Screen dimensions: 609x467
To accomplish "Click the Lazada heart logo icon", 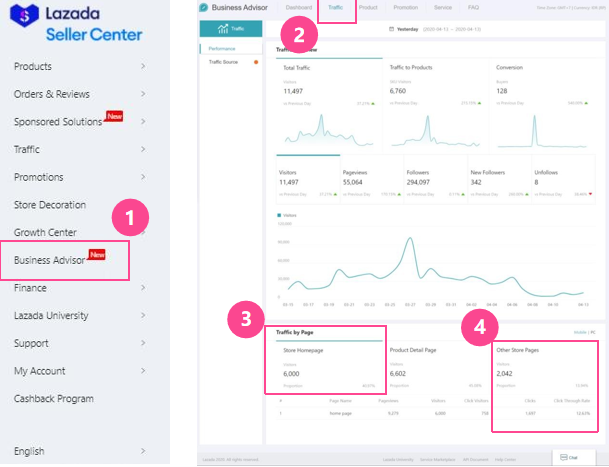I will coord(24,15).
